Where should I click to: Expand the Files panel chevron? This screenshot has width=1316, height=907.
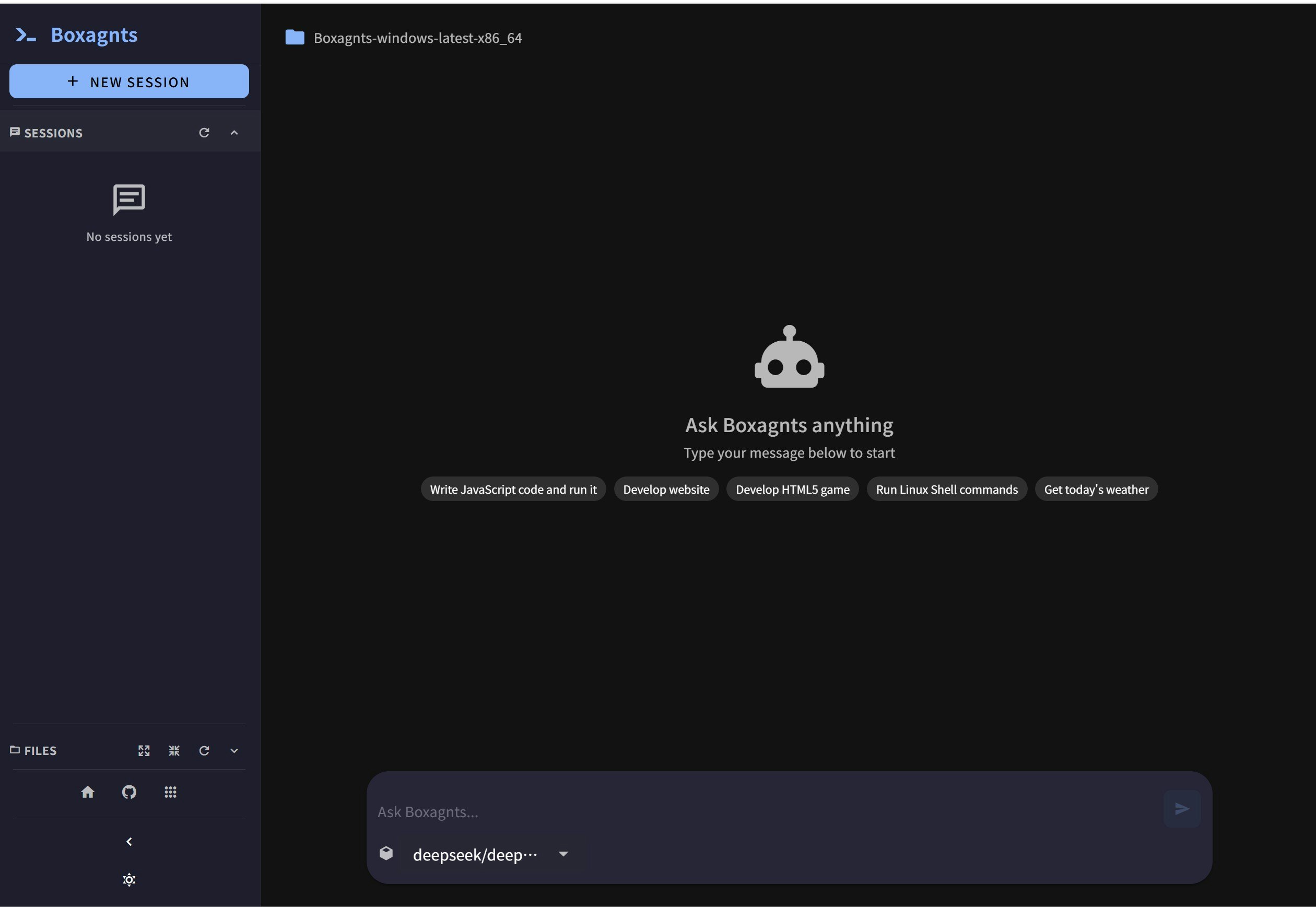coord(234,751)
